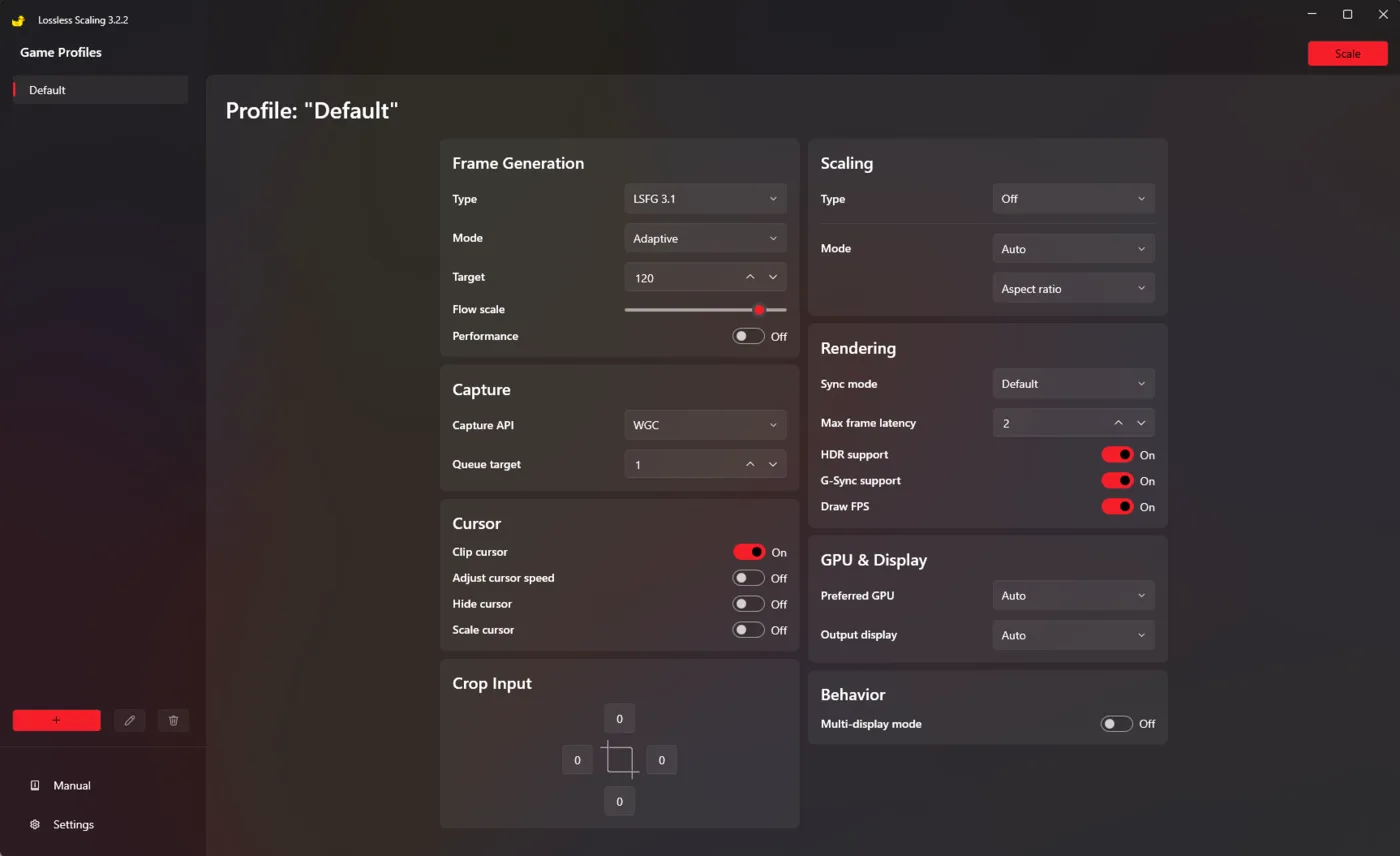Open the Sync mode dropdown
This screenshot has width=1400, height=856.
pyautogui.click(x=1073, y=384)
